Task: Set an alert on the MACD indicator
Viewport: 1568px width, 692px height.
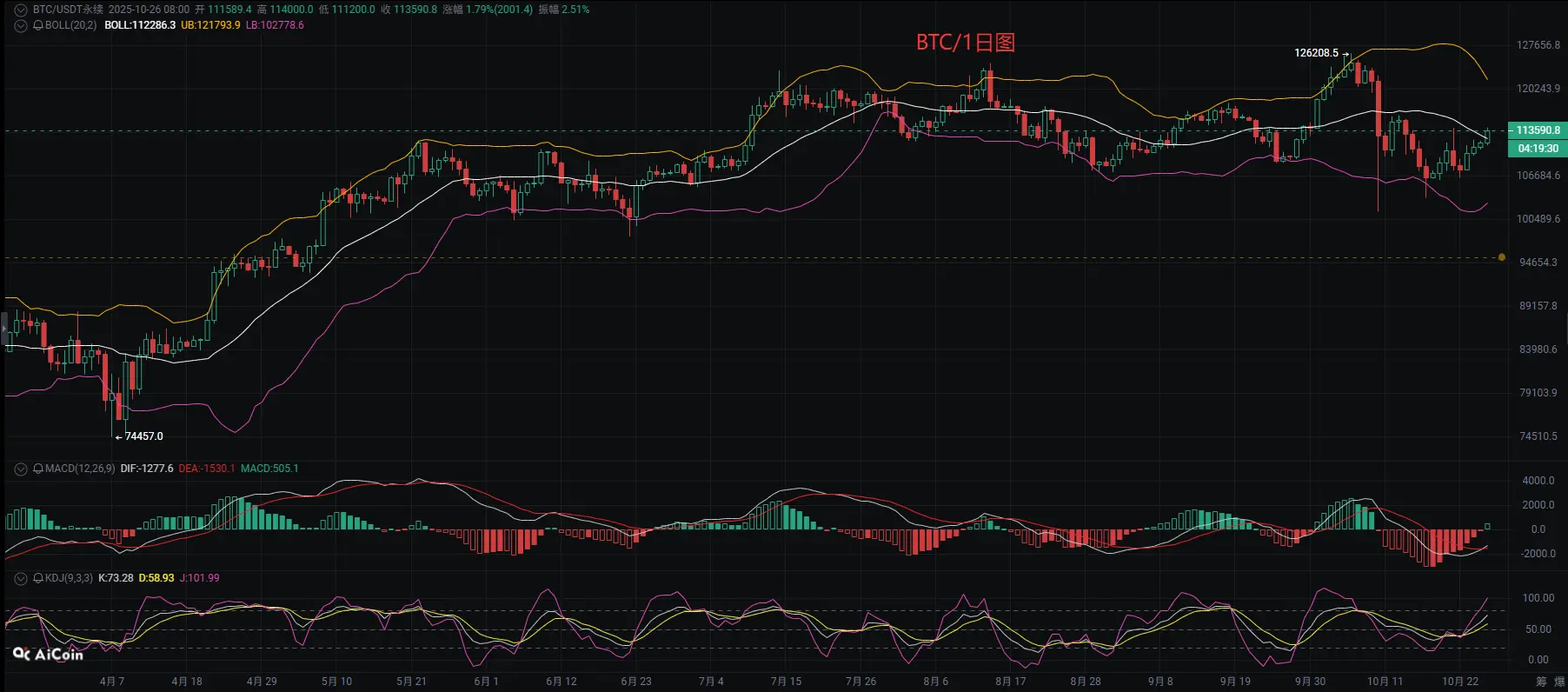Action: [38, 469]
